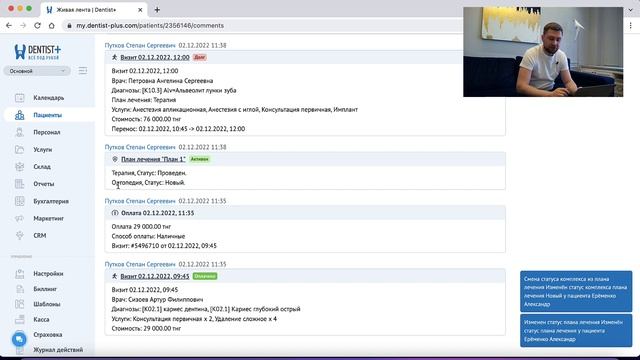640x360 pixels.
Task: Open Маркетинг menu item
Action: (49, 218)
